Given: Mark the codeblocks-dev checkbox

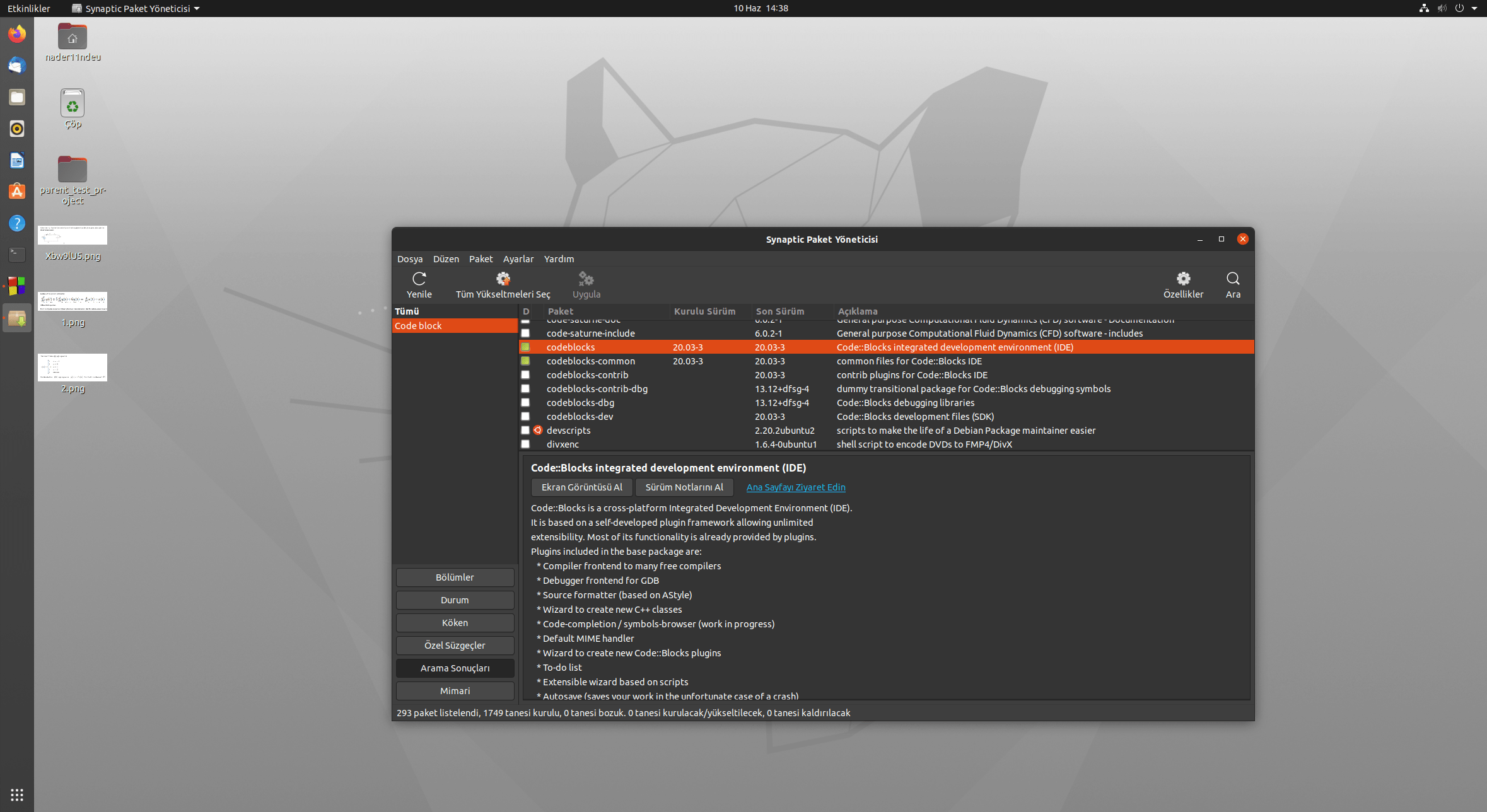Looking at the screenshot, I should pos(525,416).
